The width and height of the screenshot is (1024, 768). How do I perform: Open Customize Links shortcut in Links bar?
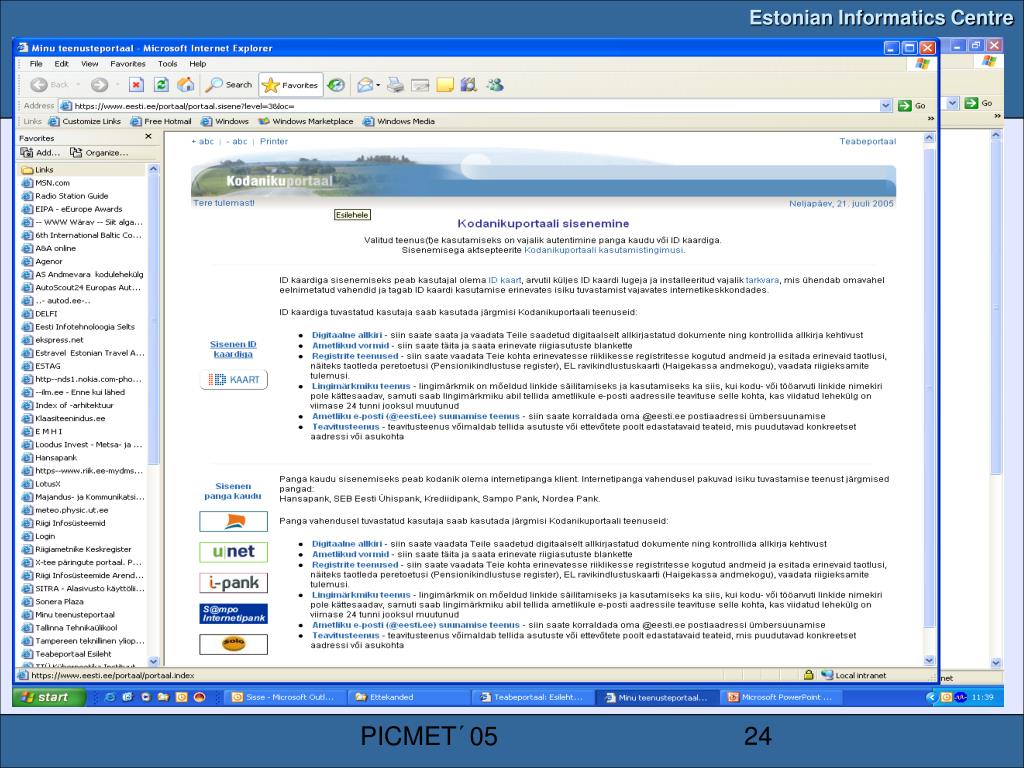85,121
